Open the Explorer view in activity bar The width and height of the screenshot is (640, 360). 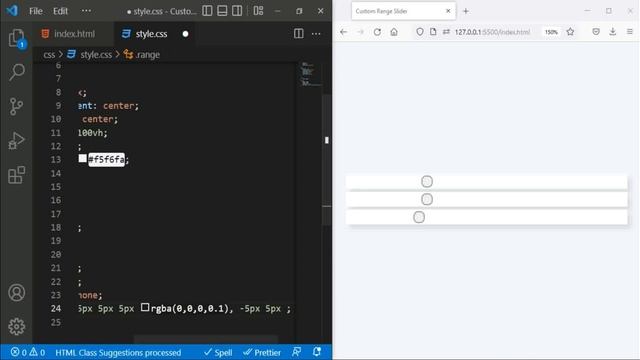[16, 38]
